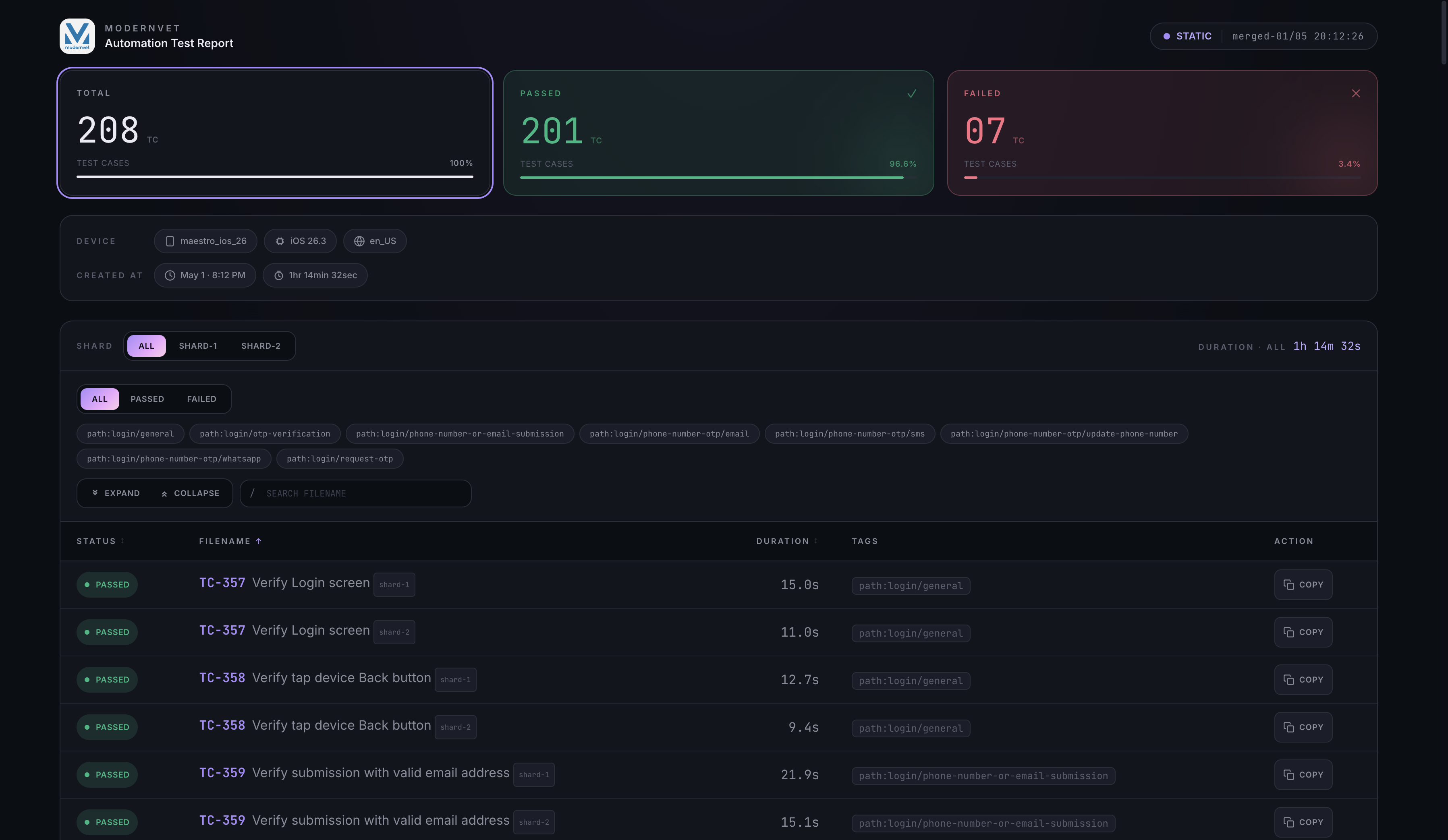The height and width of the screenshot is (840, 1448).
Task: Focus the SEARCH FILENAME input field
Action: (x=356, y=493)
